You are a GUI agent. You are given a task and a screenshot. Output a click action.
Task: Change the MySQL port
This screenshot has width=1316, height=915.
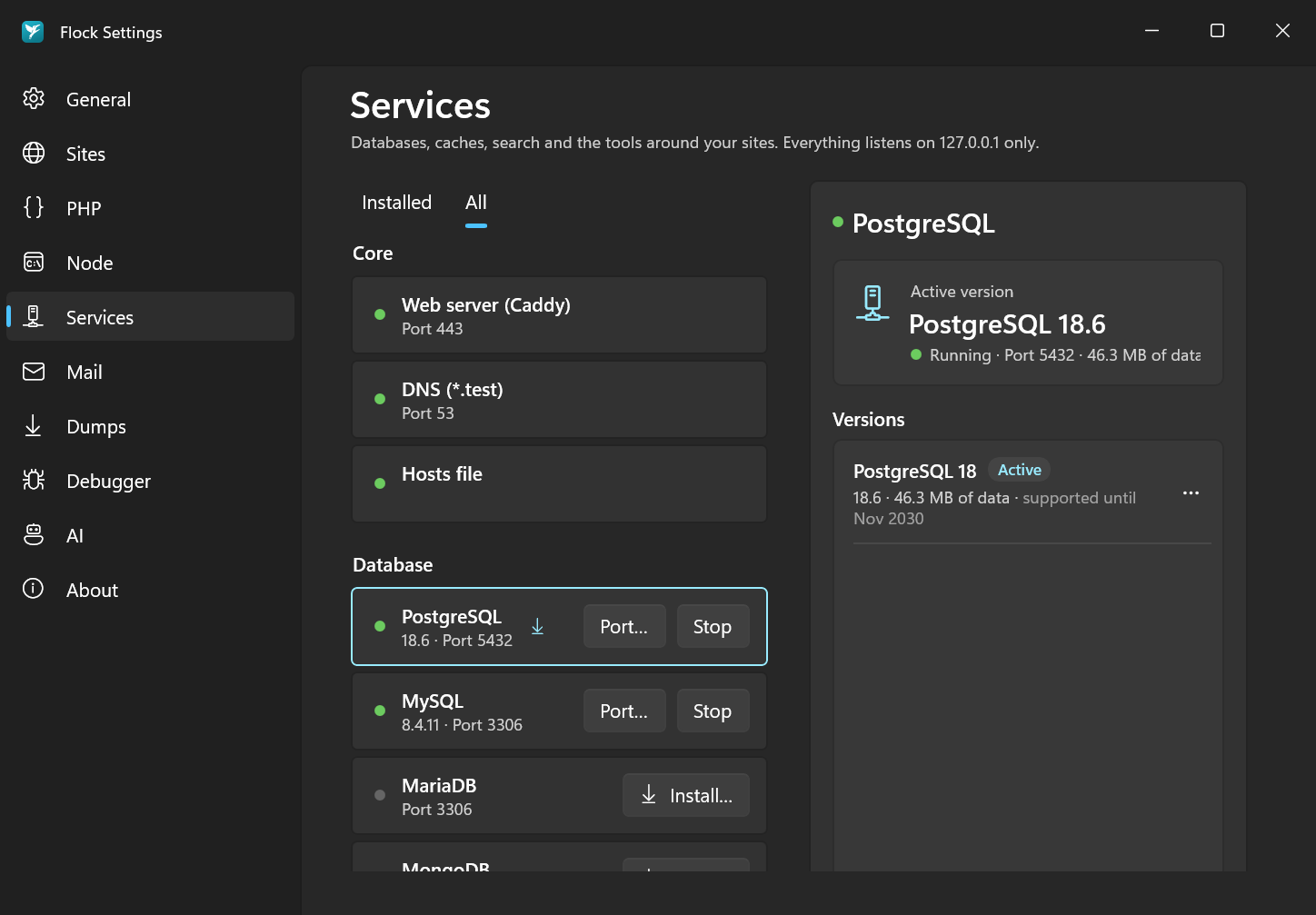(624, 711)
